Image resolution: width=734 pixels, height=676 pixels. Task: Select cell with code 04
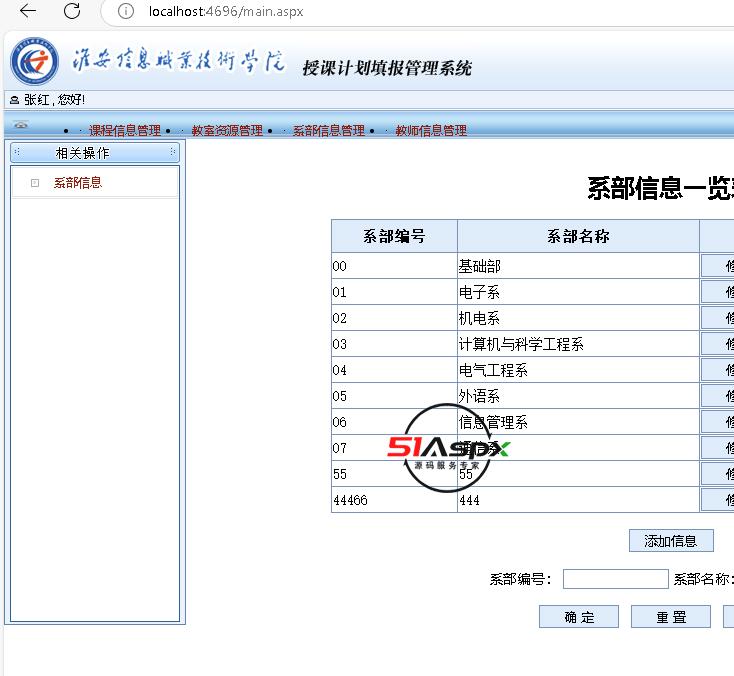coord(394,370)
